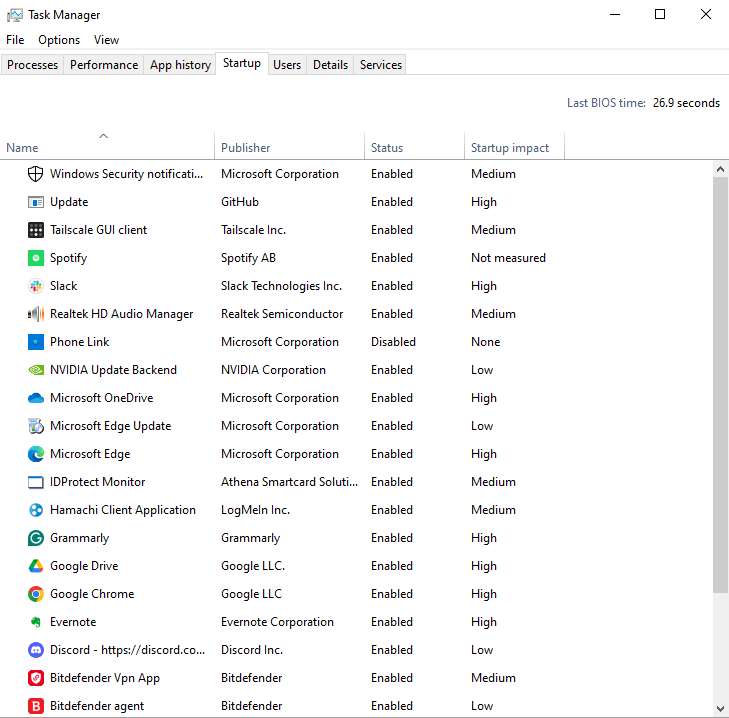The image size is (729, 718).
Task: Sort by the Startup impact column
Action: click(510, 148)
